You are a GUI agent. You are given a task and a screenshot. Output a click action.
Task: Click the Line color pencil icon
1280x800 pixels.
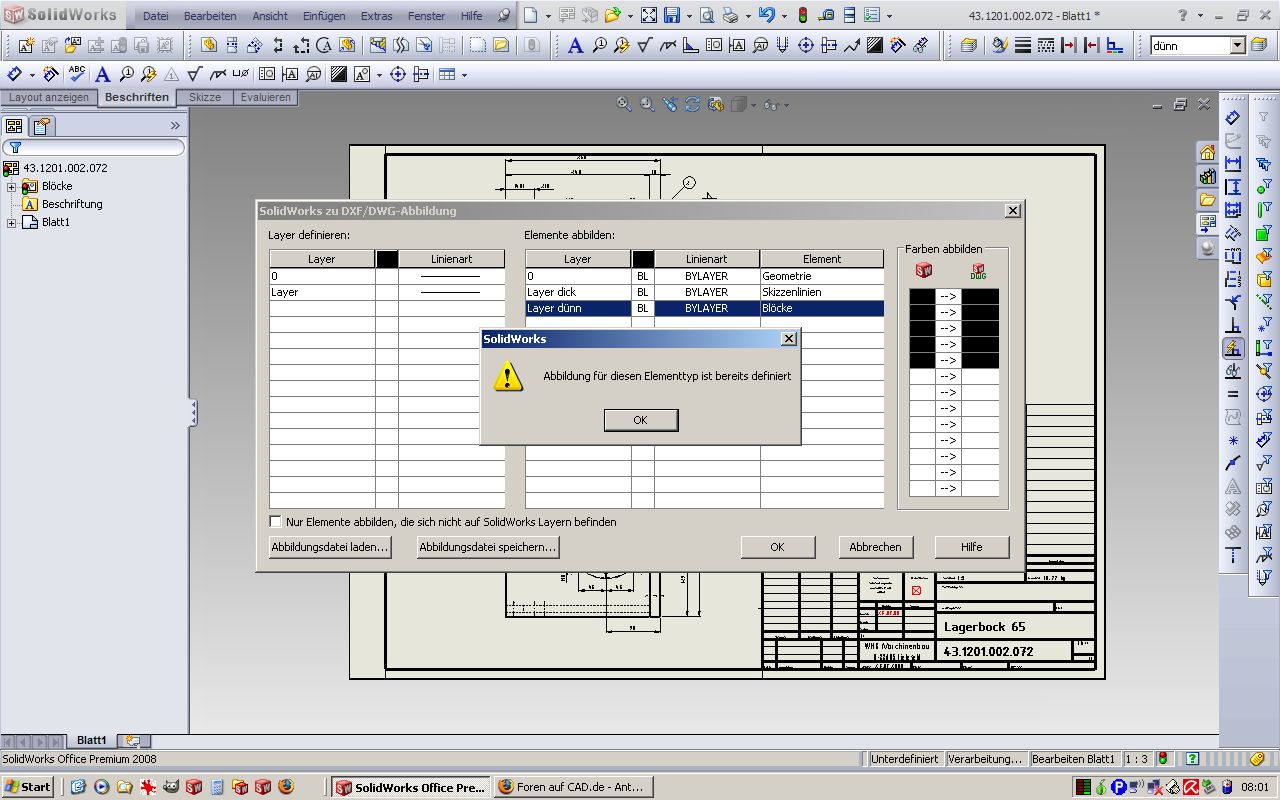(1000, 45)
